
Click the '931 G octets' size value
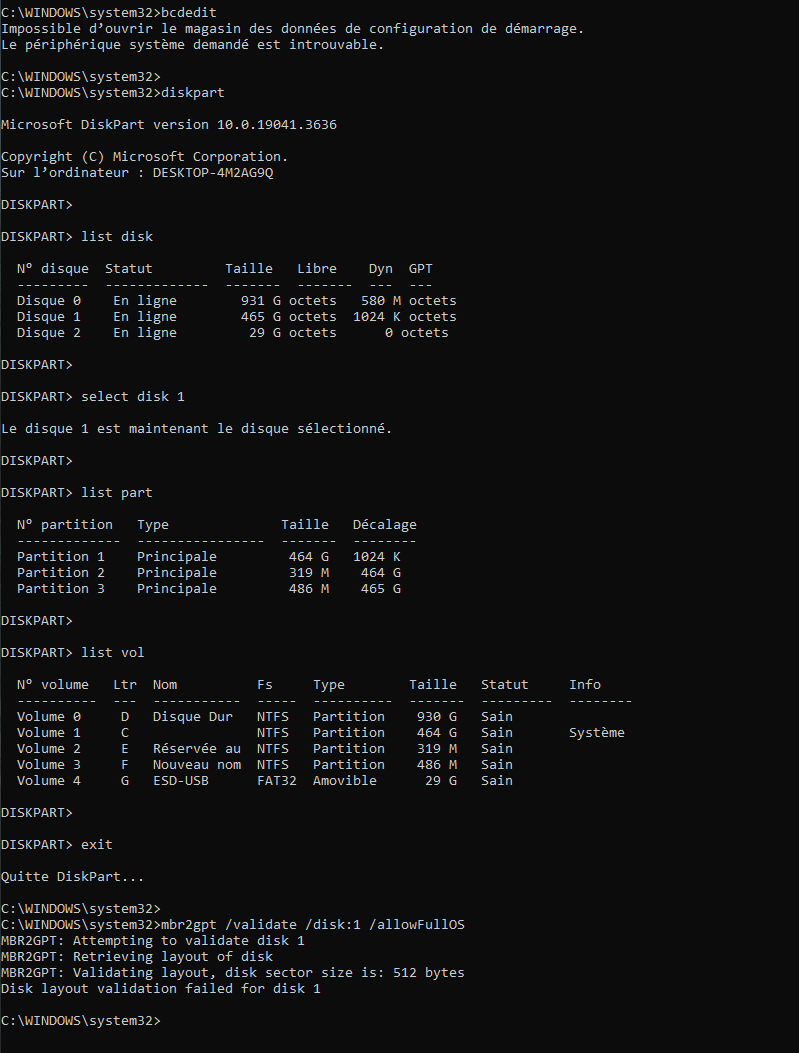pyautogui.click(x=289, y=301)
